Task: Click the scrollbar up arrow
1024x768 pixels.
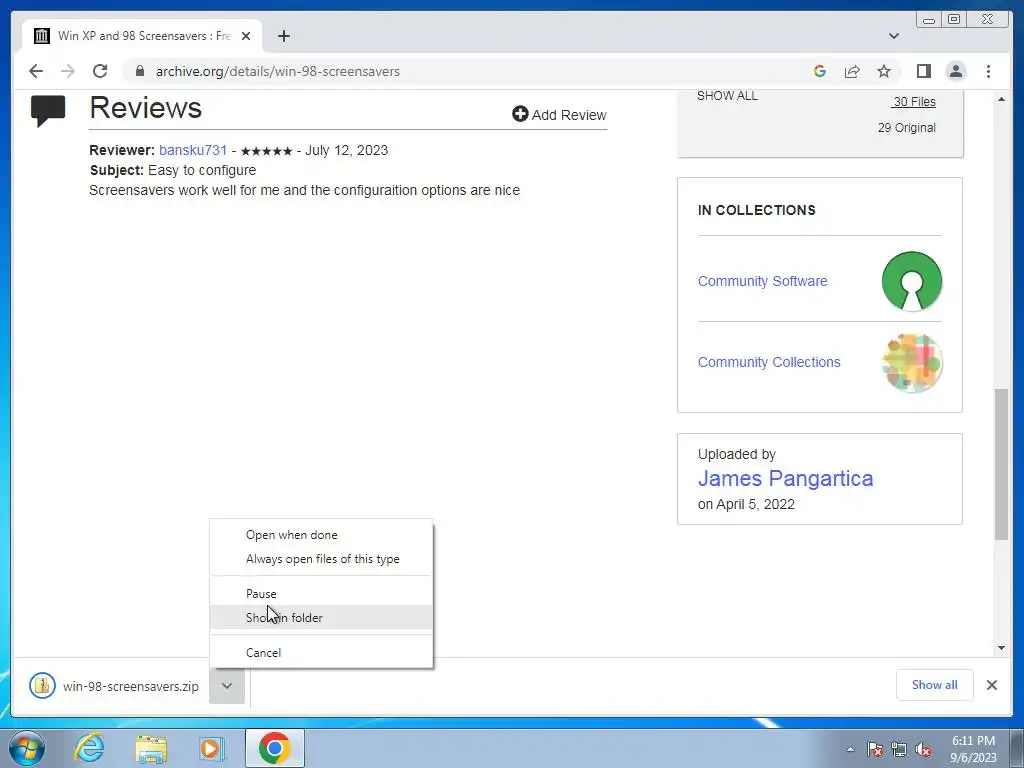Action: 1001,99
